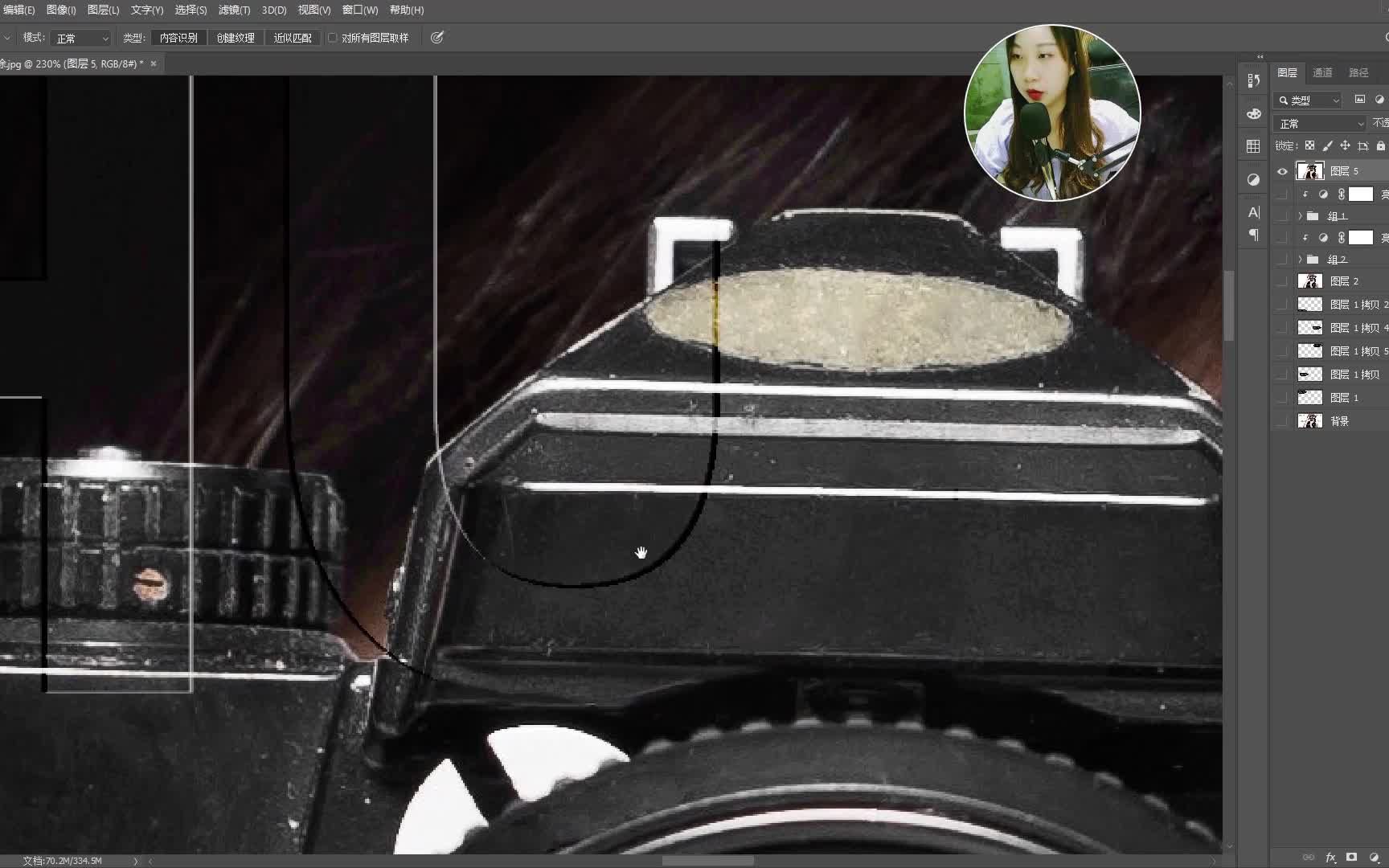Image resolution: width=1389 pixels, height=868 pixels.
Task: Click the vertical canvas scrollbar thumb
Action: 1228,305
